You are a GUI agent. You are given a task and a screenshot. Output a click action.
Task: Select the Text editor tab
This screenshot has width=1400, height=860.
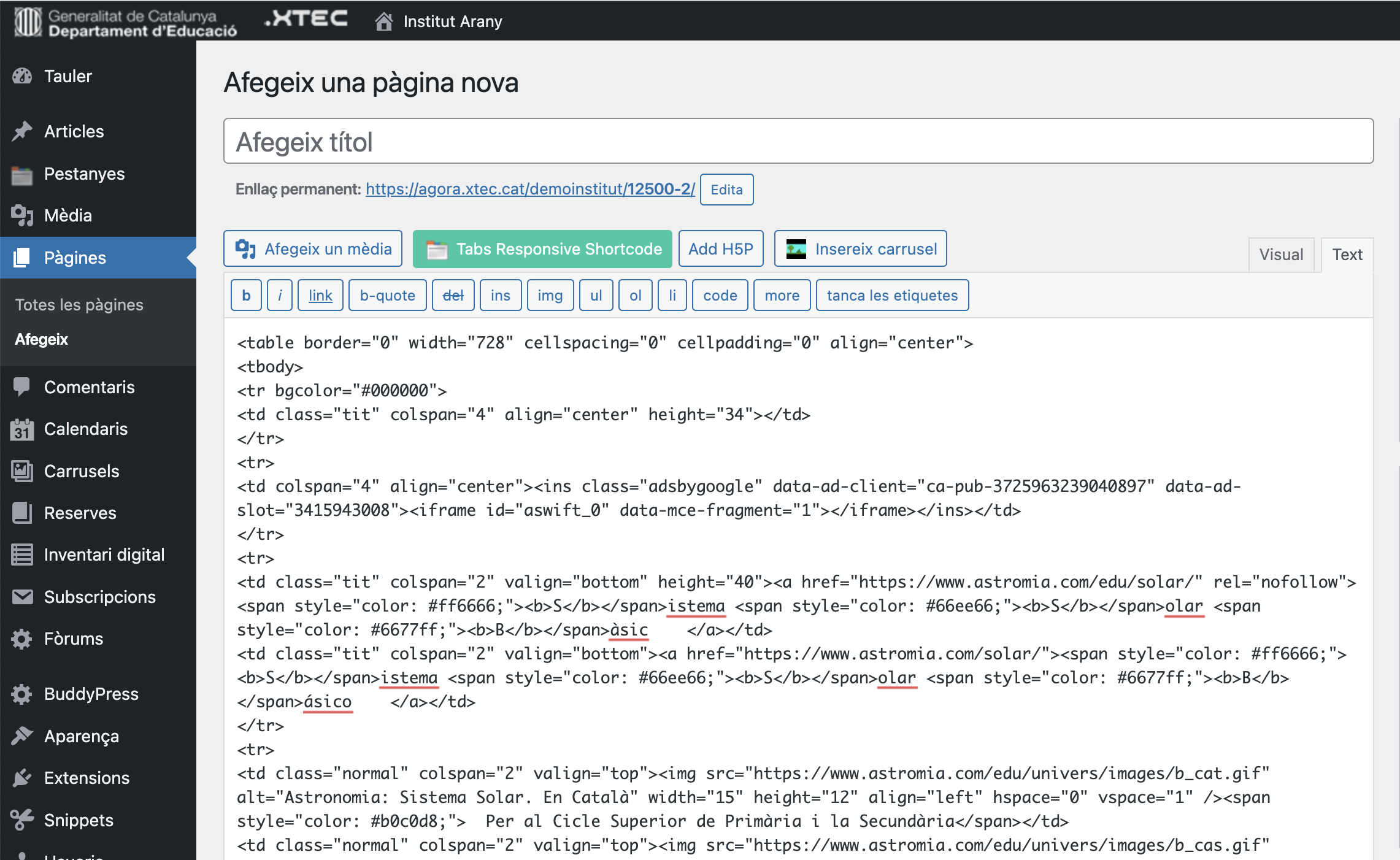coord(1347,255)
